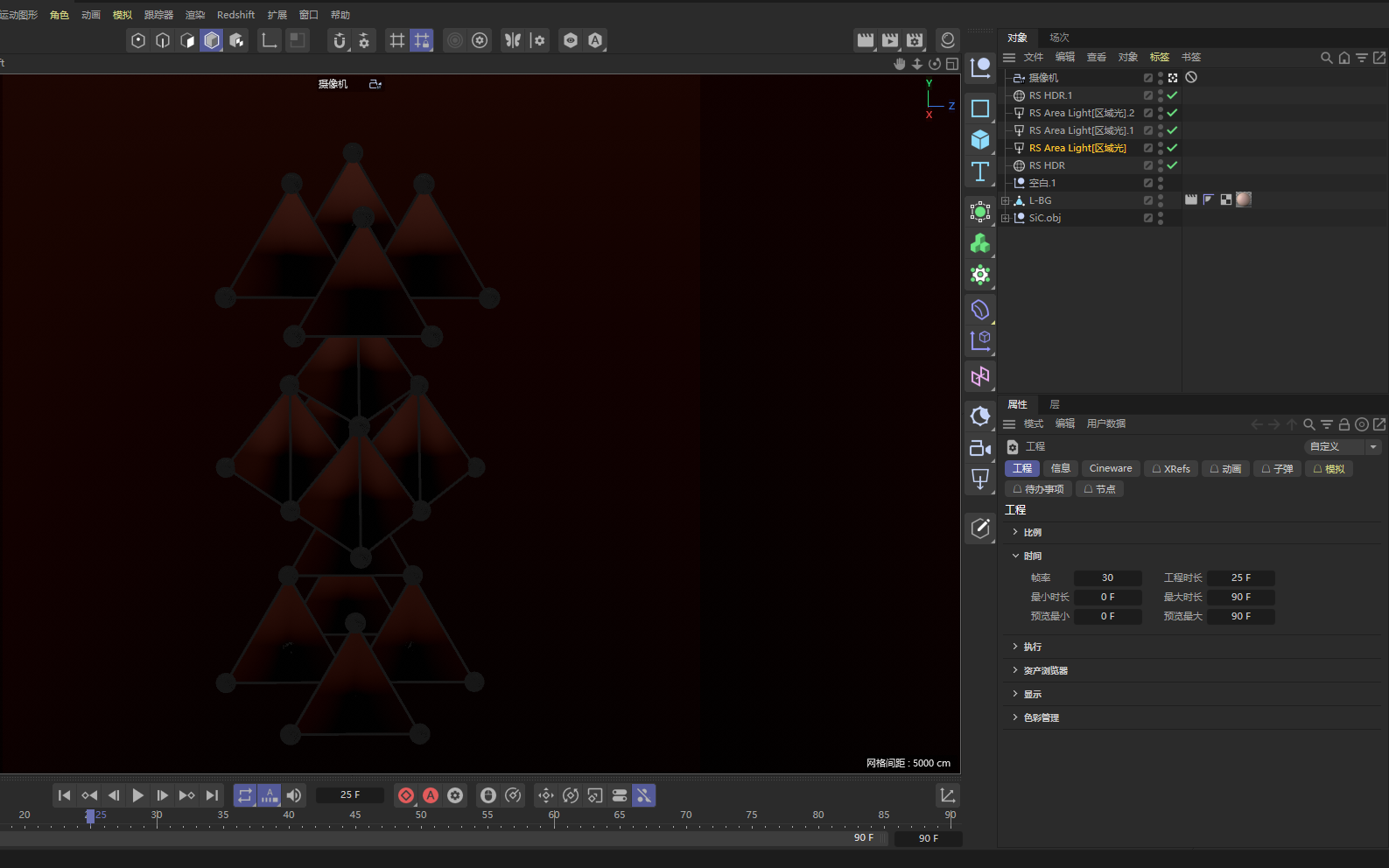Click the viewport rotate navigation icon
The height and width of the screenshot is (868, 1389).
point(935,64)
